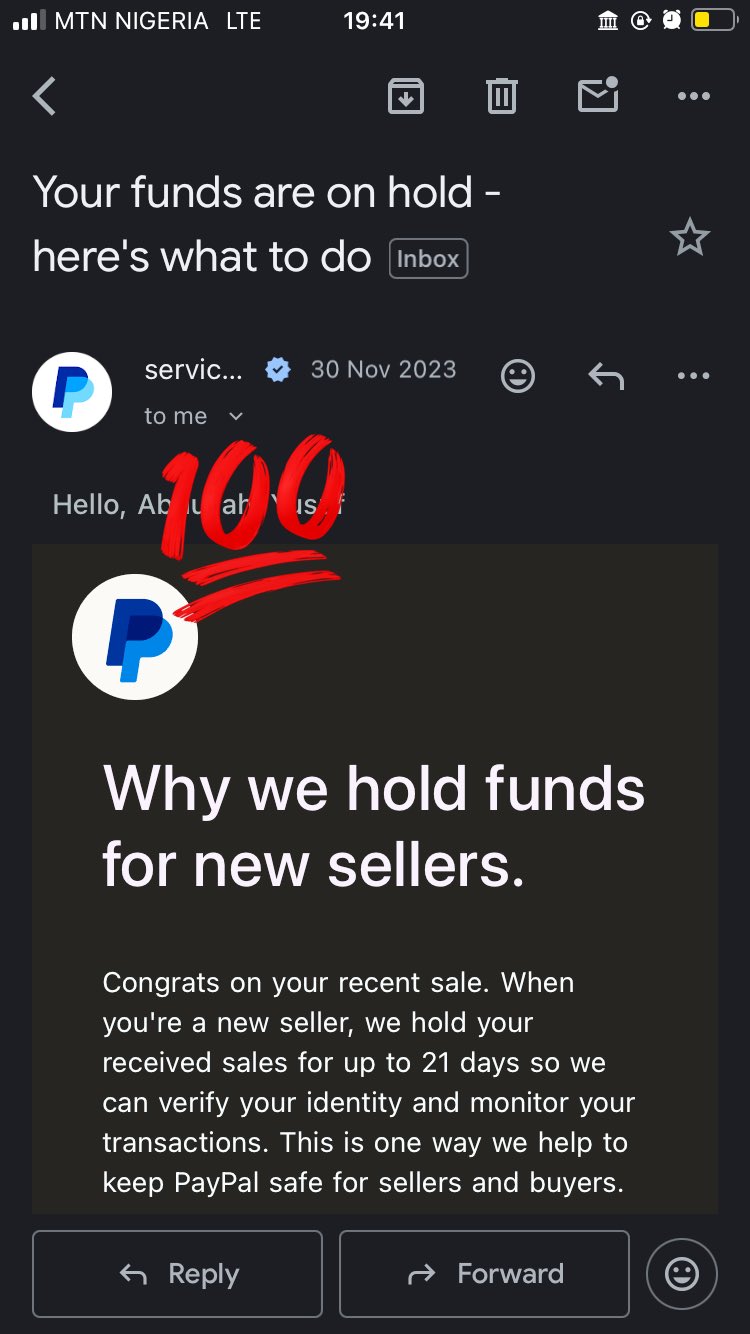Open the top toolbar more options menu
The image size is (750, 1334).
693,97
